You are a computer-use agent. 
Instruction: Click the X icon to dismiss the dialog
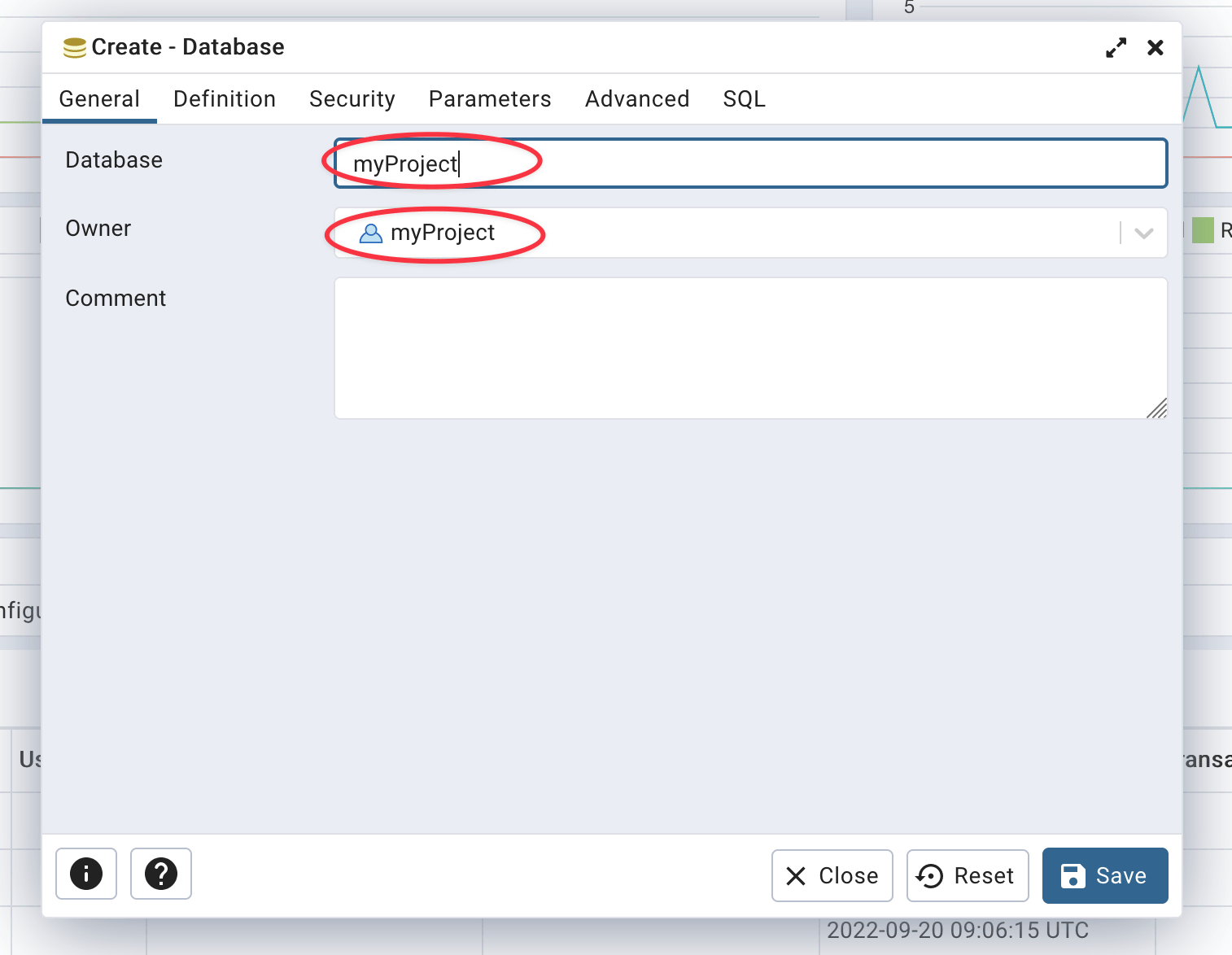1156,47
